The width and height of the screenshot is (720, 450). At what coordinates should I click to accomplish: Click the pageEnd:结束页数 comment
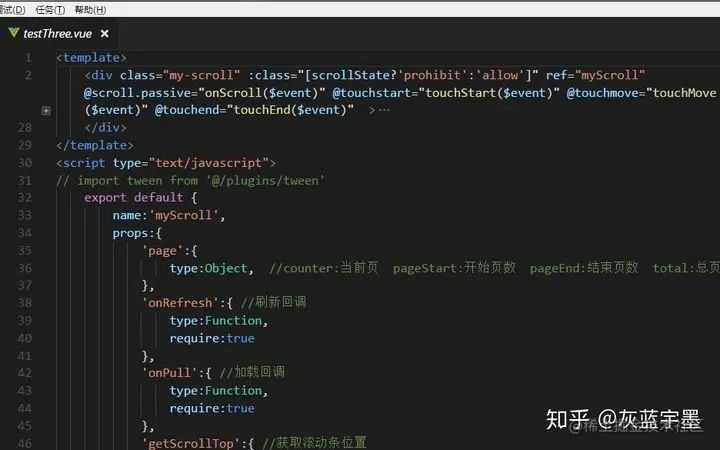584,268
